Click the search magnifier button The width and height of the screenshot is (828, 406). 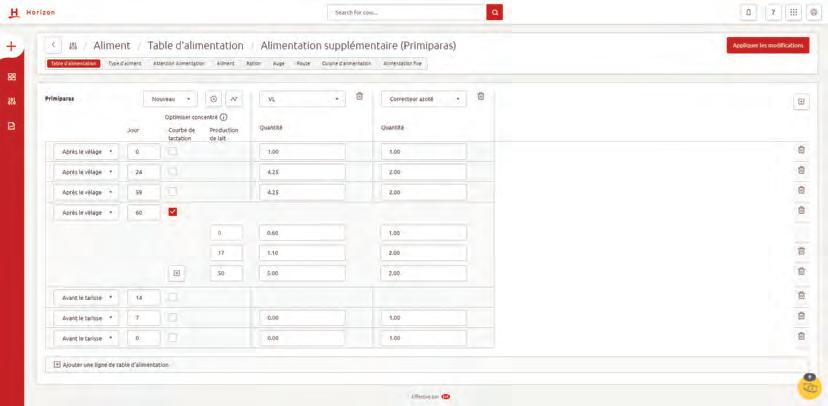[x=494, y=12]
